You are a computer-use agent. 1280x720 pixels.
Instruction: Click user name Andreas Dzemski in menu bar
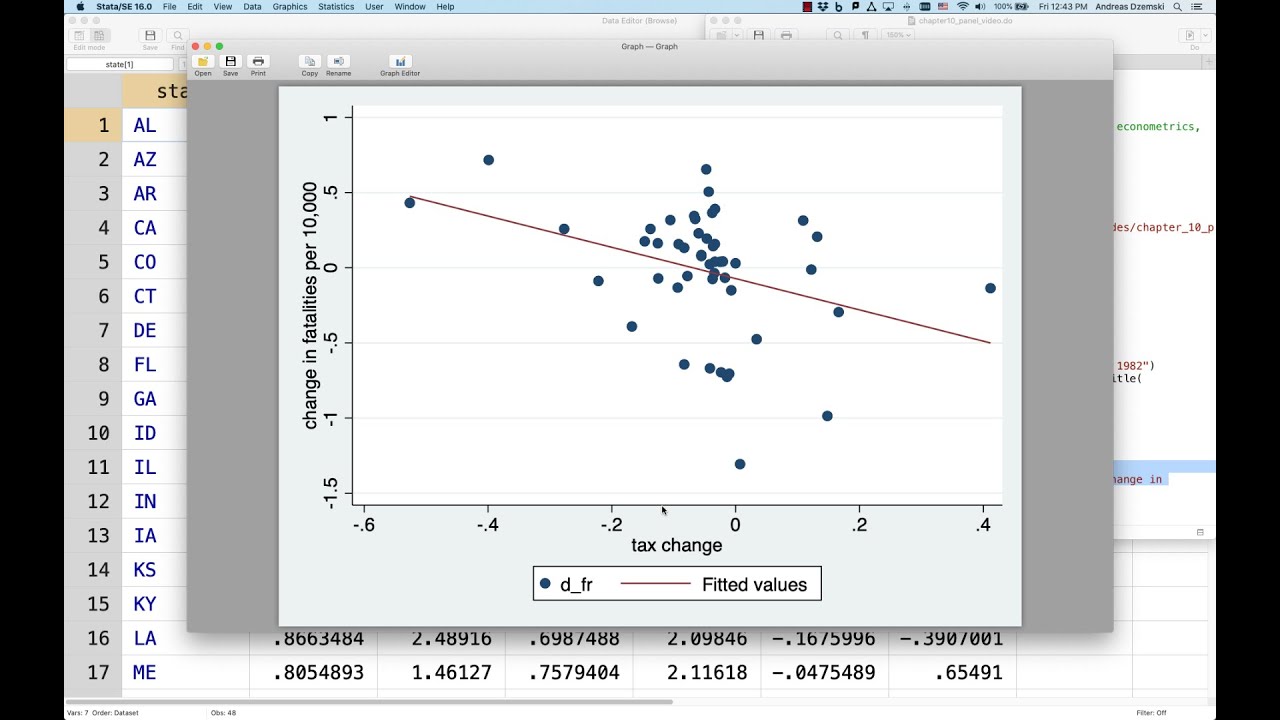tap(1132, 6)
